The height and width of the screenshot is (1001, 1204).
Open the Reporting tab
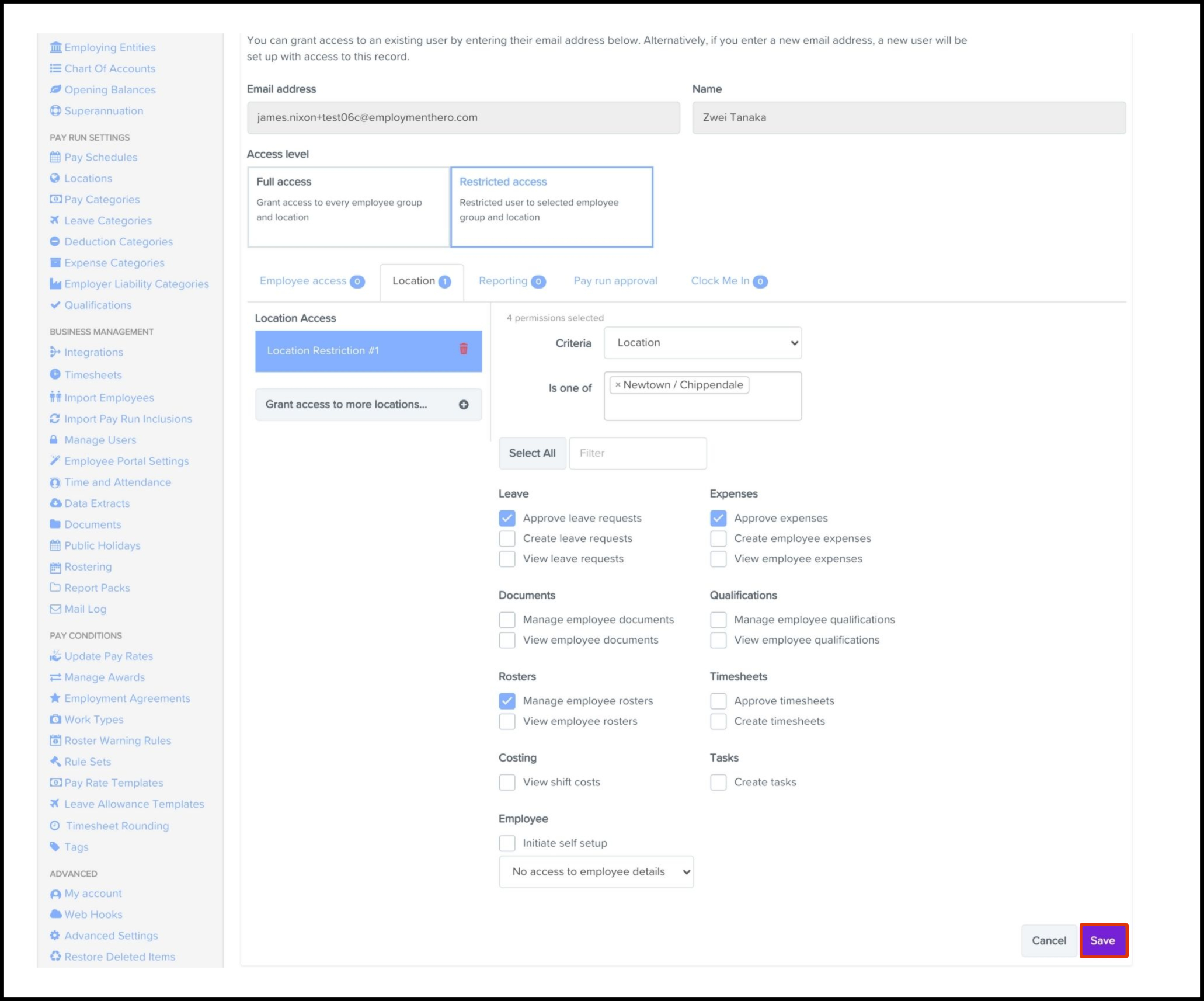[x=511, y=281]
